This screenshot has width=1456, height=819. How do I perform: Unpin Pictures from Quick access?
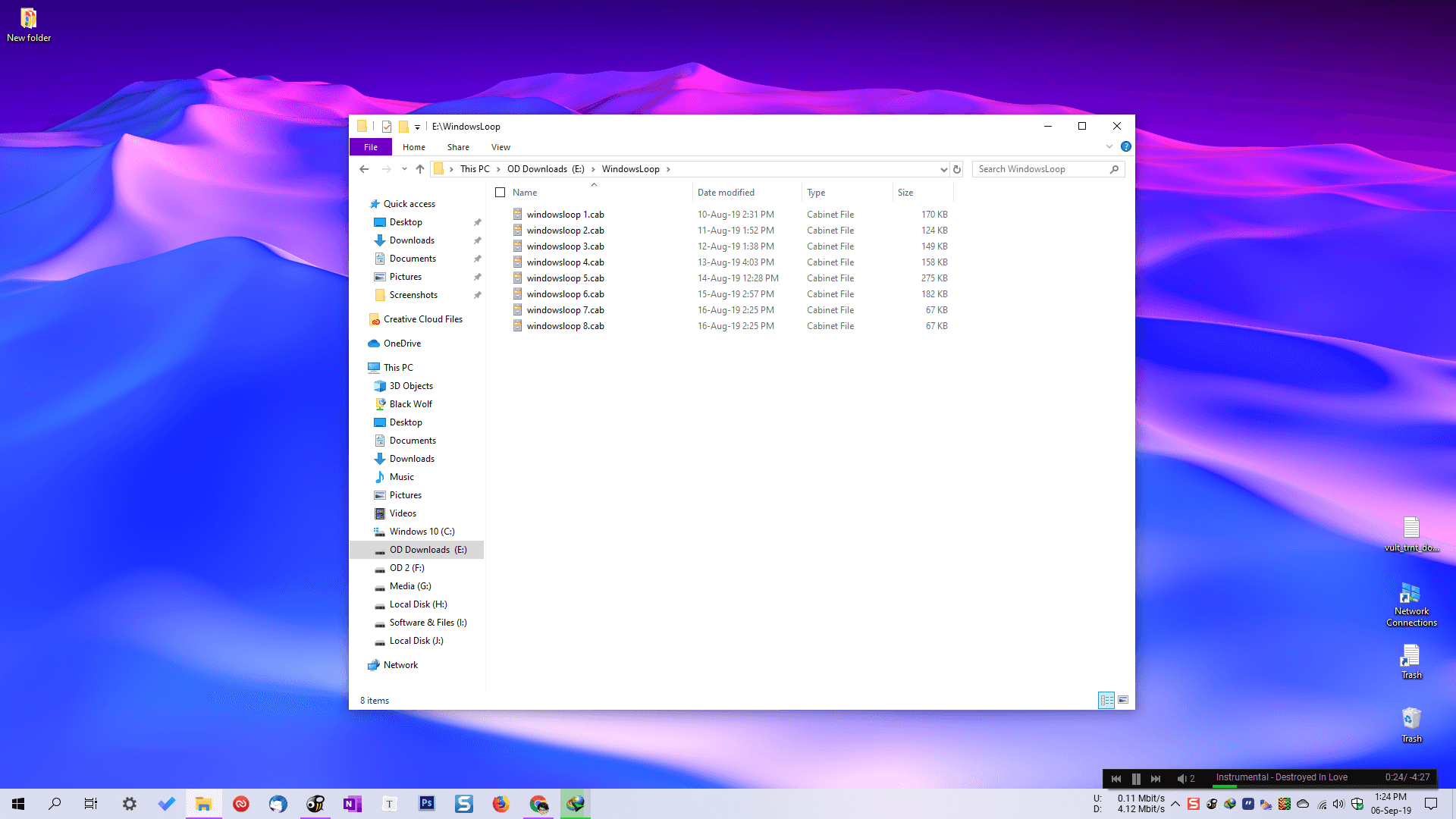(x=478, y=277)
